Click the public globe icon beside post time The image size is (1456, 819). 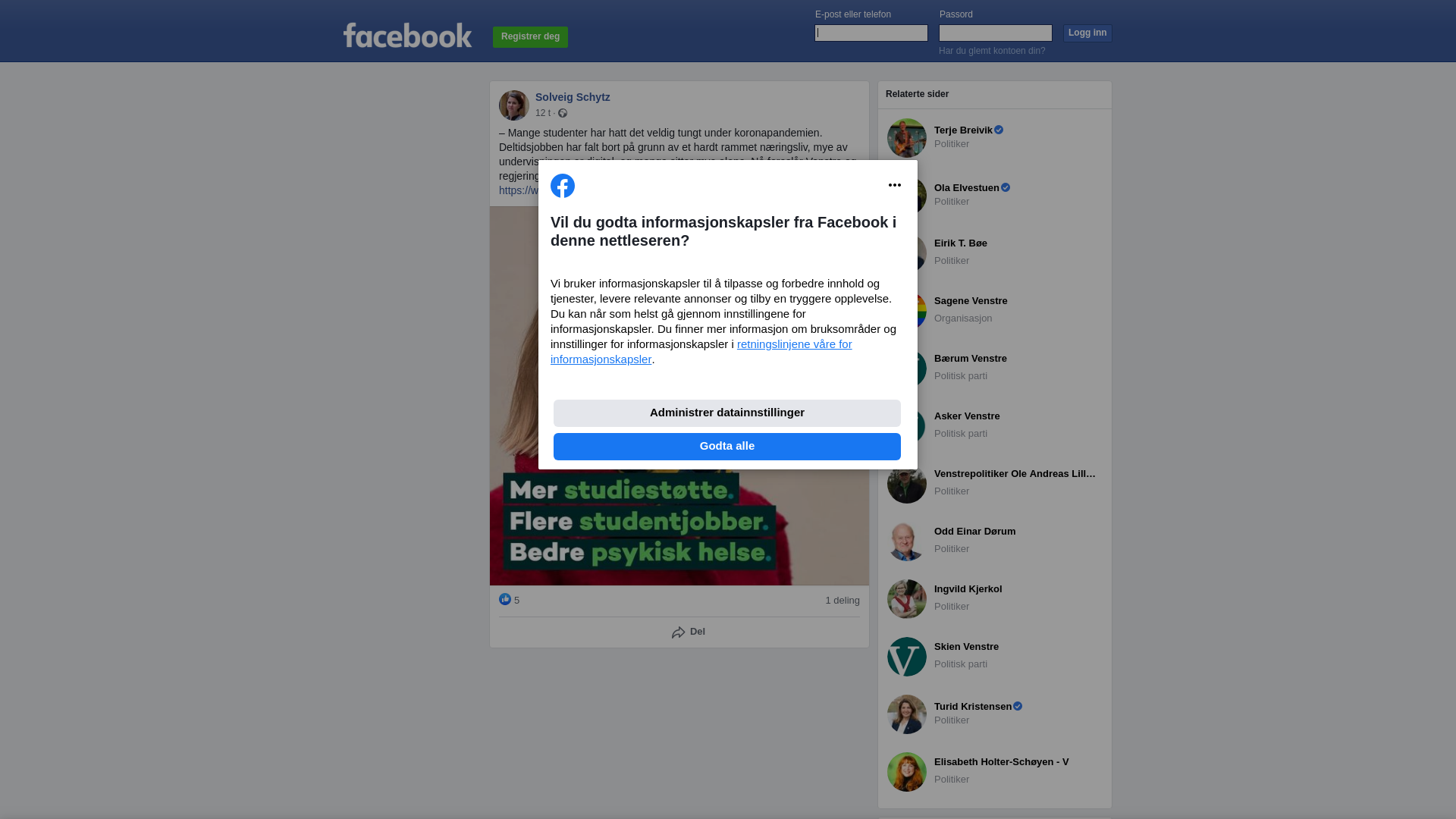563,113
